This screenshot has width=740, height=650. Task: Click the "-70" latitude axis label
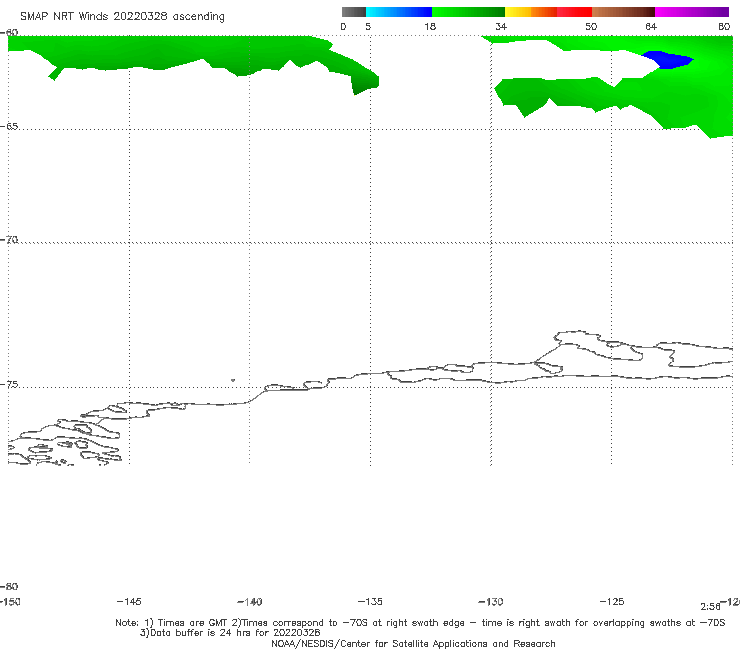tap(9, 240)
